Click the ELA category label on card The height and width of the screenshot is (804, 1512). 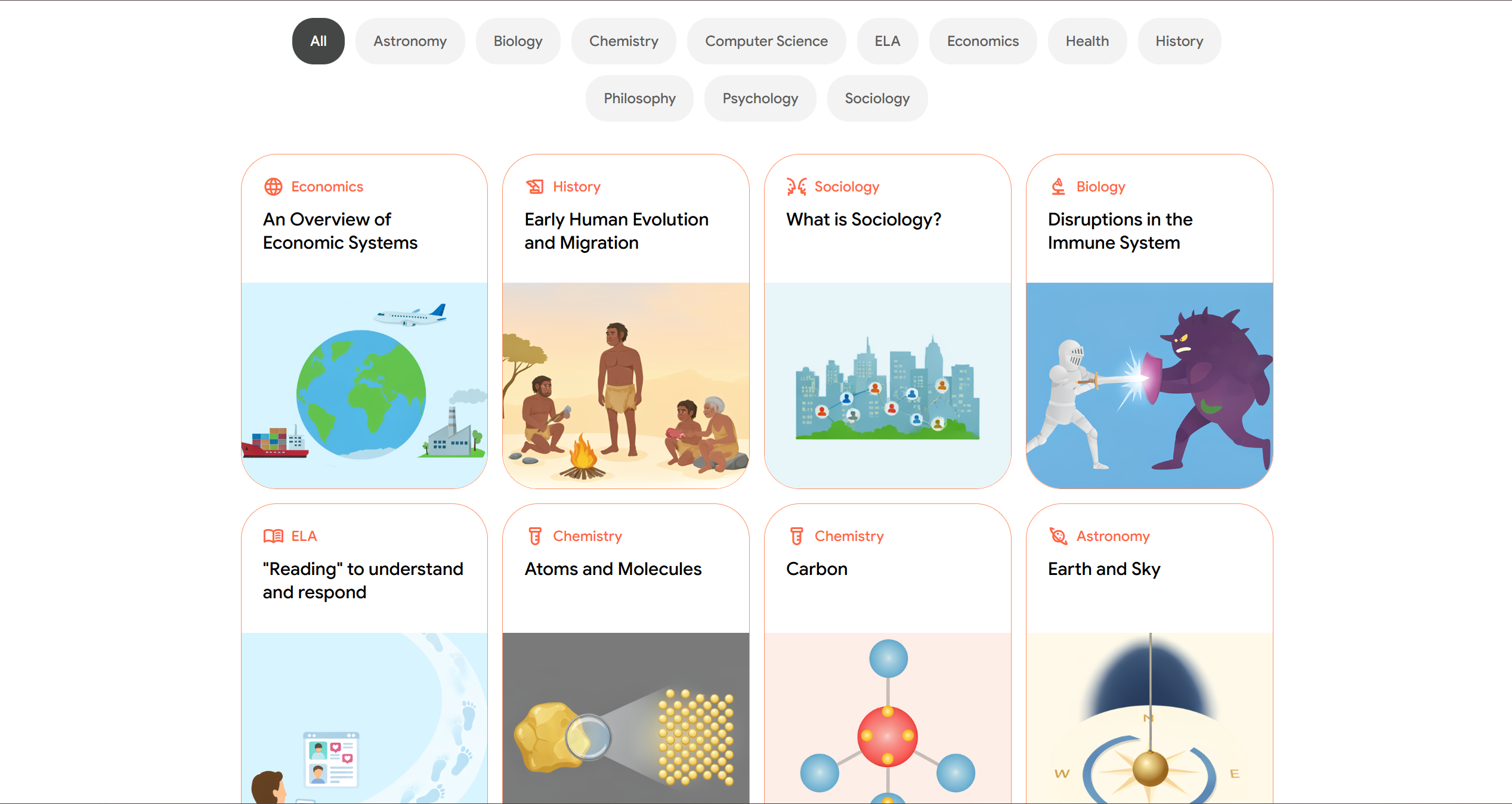click(304, 536)
